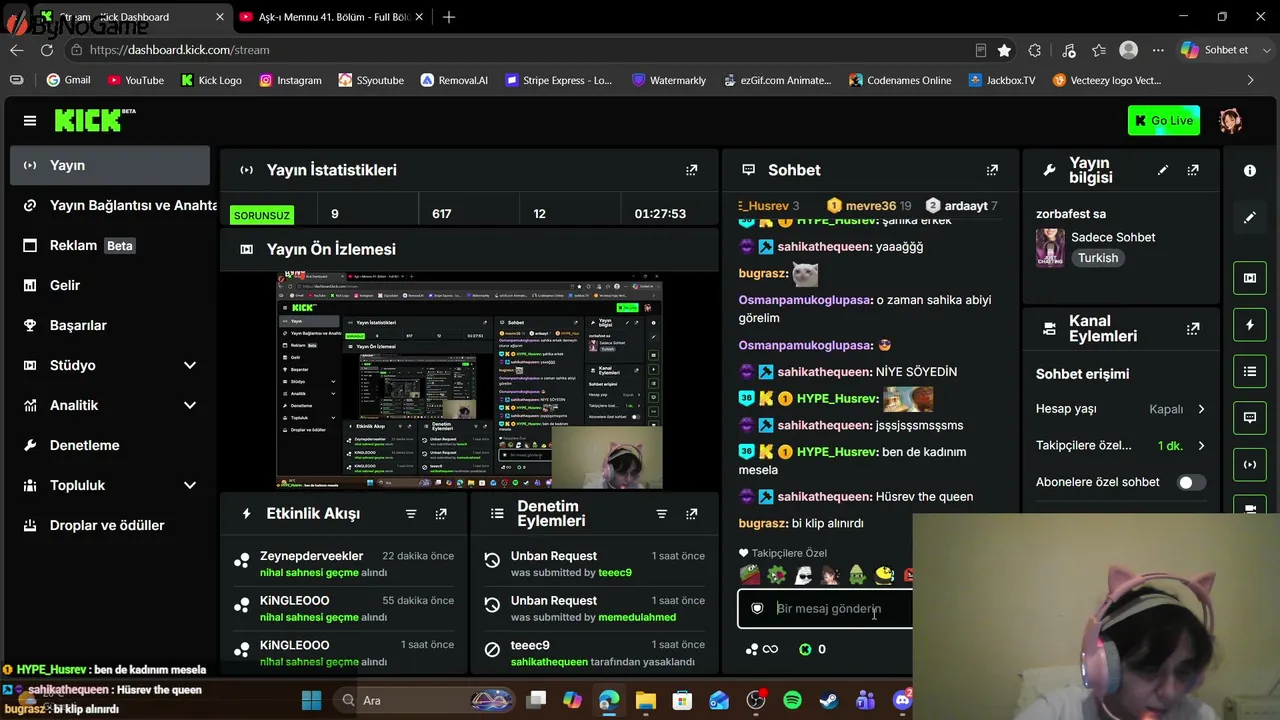Screen dimensions: 1280x720
Task: Toggle the stream stats widget in right rail
Action: point(1250,465)
